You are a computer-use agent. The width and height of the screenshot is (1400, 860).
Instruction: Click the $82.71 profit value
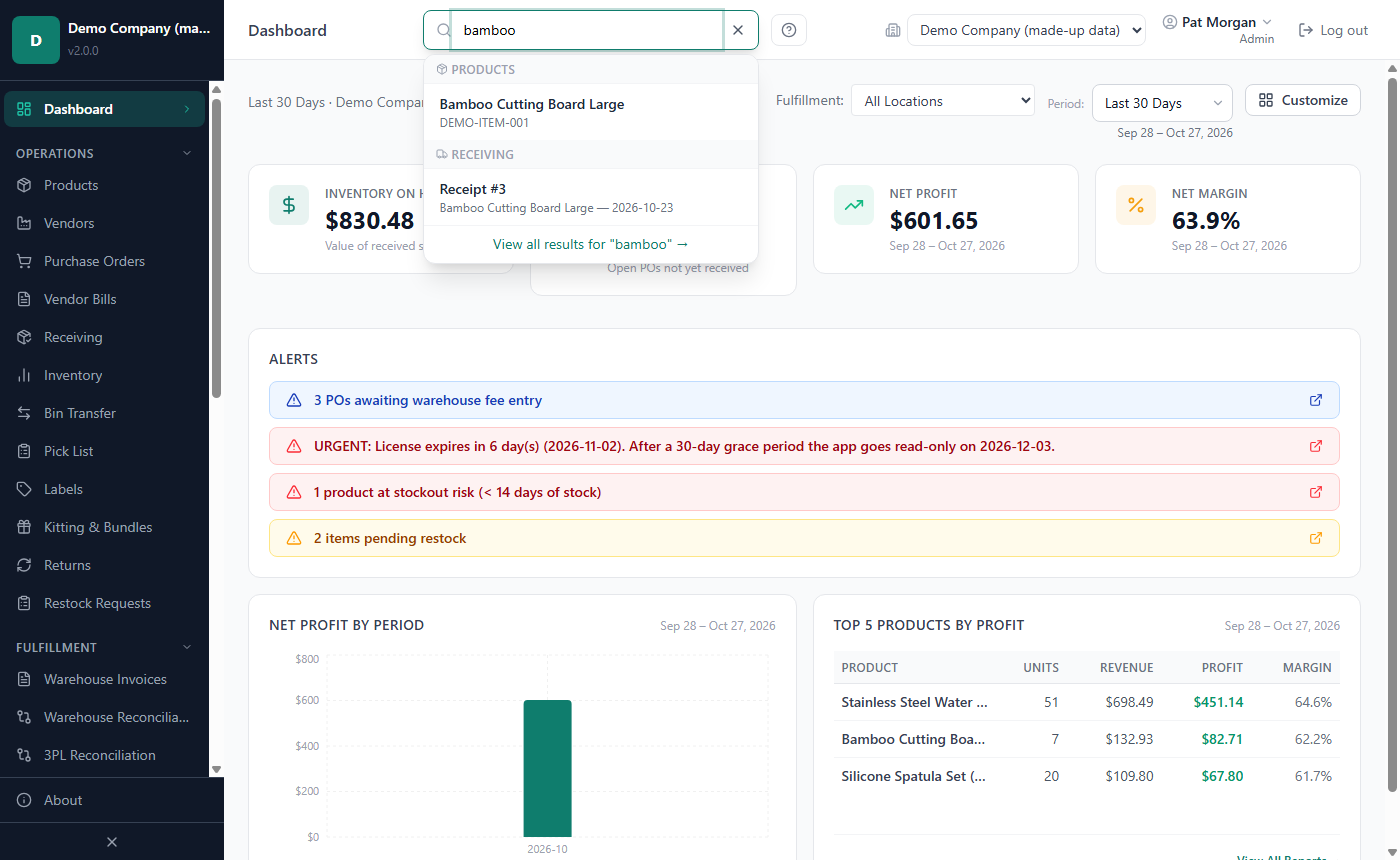(1222, 739)
